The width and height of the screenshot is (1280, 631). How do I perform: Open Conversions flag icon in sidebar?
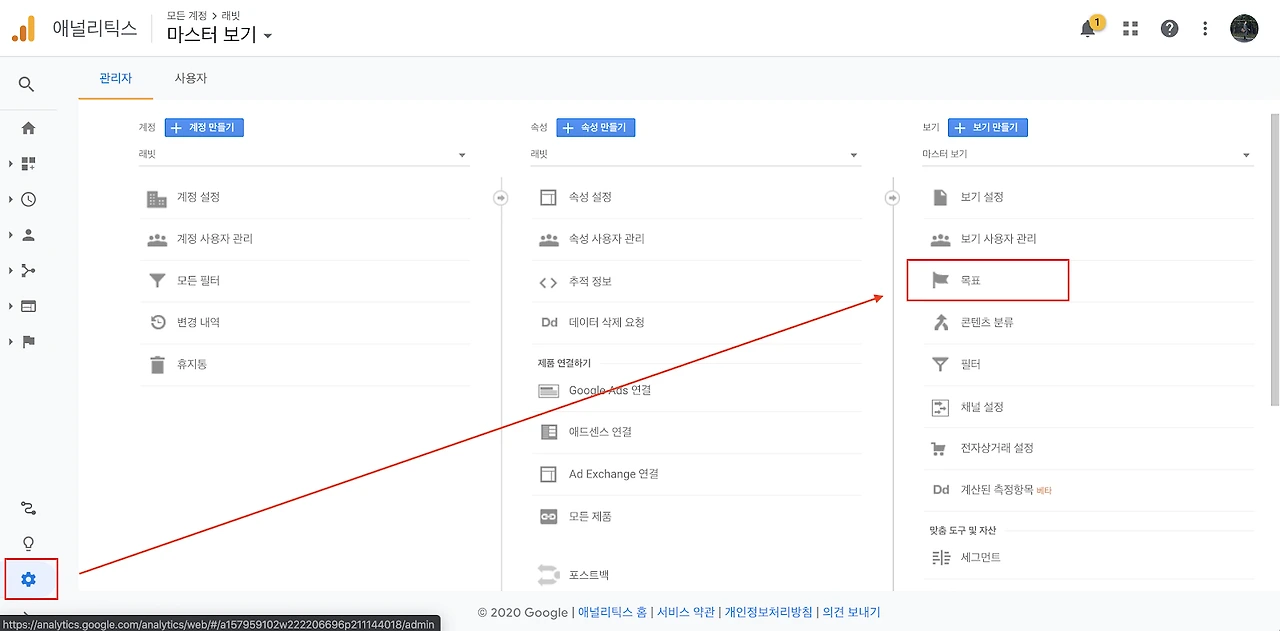[x=28, y=342]
